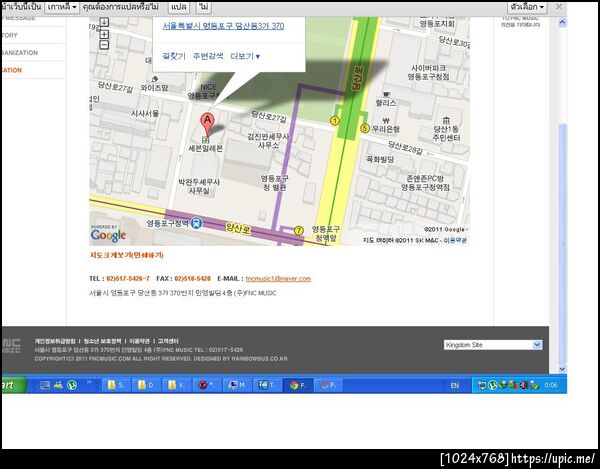Image resolution: width=600 pixels, height=469 pixels.
Task: Open the ตัวเลือก options dropdown
Action: [x=527, y=7]
